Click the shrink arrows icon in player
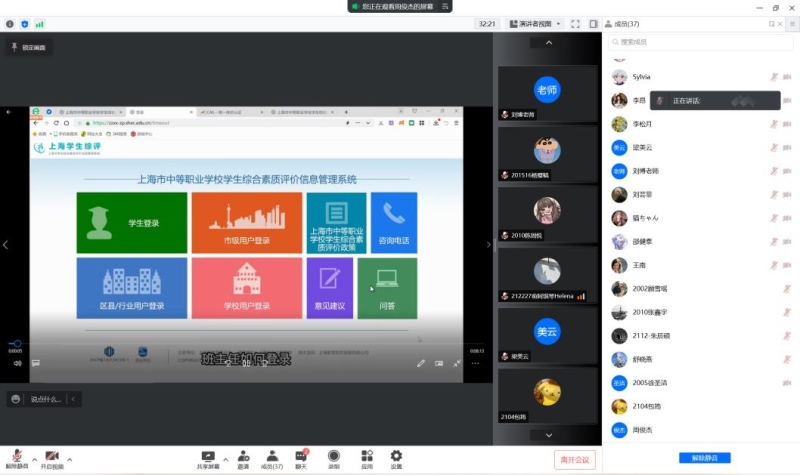800x475 pixels. (457, 363)
